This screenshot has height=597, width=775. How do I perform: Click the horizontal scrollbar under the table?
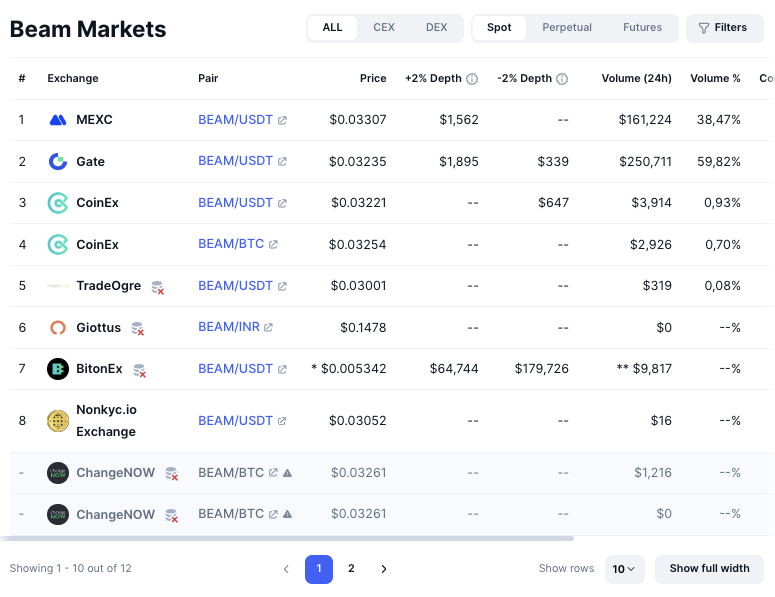click(x=287, y=538)
